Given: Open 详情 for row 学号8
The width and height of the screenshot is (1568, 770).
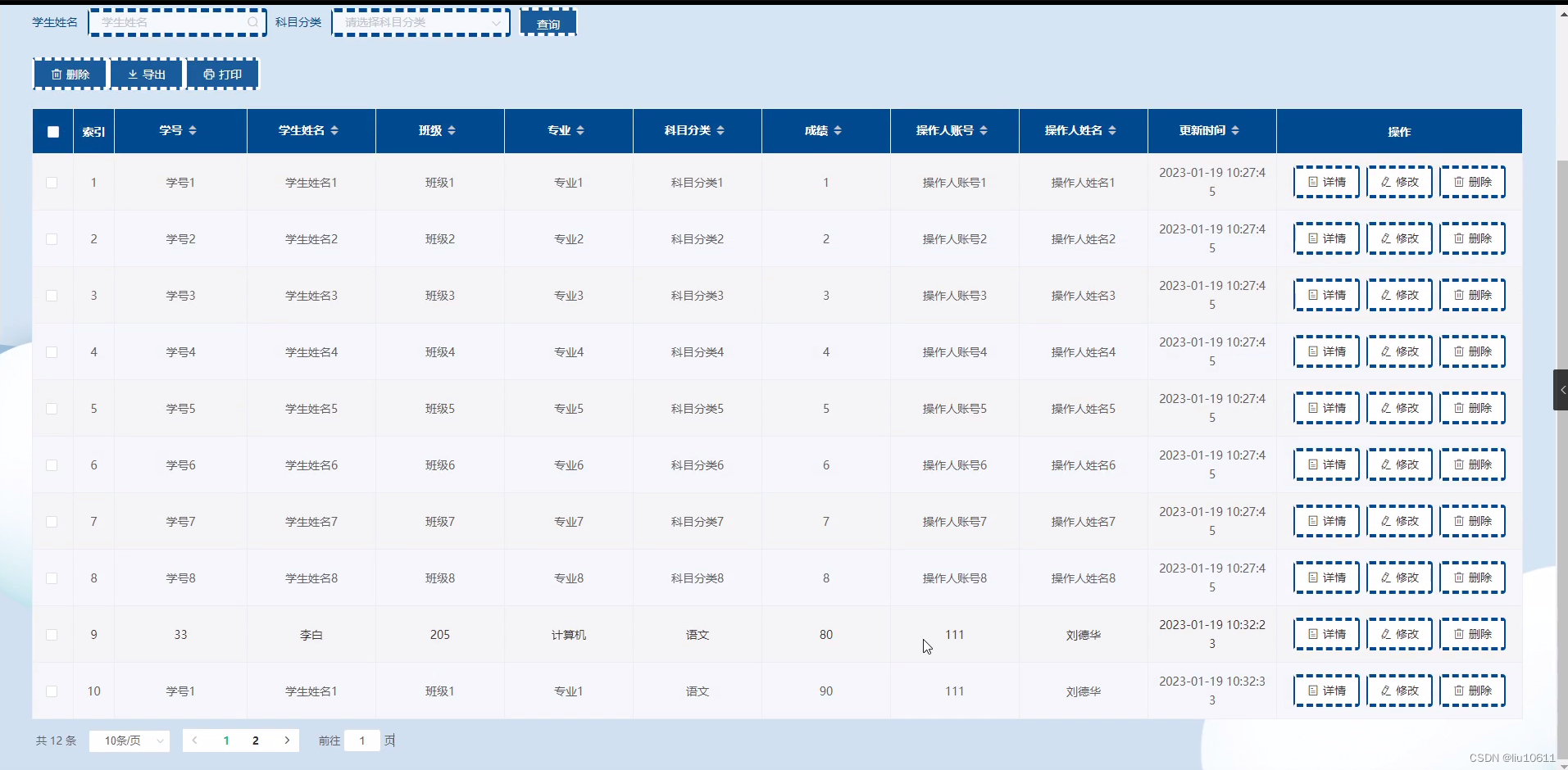Looking at the screenshot, I should [1326, 577].
